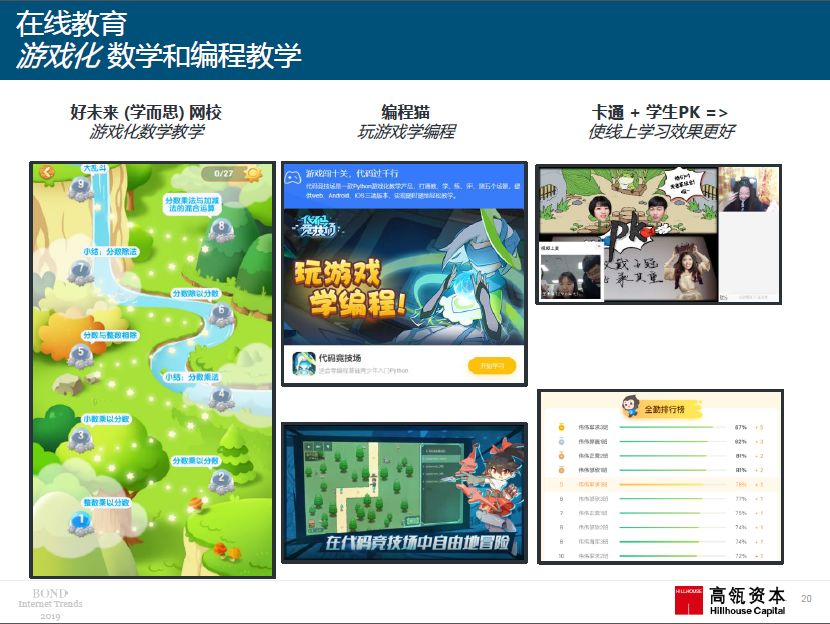This screenshot has width=830, height=624.
Task: Click the teacher webcam thumbnail beside the PK screen
Action: pos(748,190)
